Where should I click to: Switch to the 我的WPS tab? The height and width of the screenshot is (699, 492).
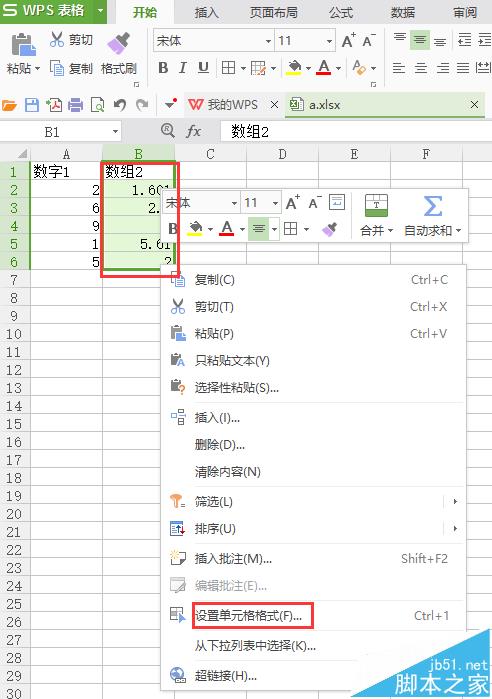[223, 105]
